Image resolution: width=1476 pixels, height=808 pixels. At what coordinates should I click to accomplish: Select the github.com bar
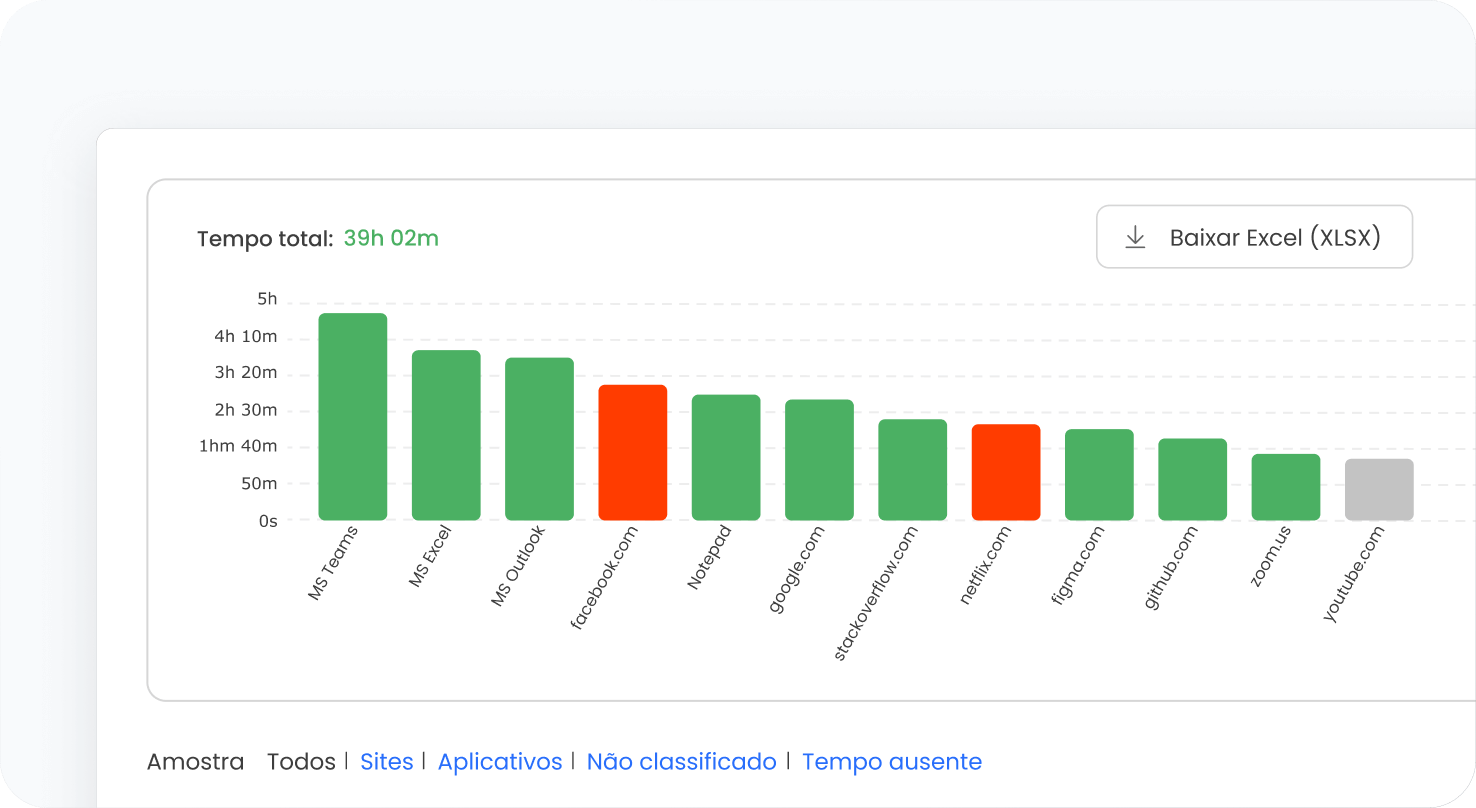pos(1193,479)
